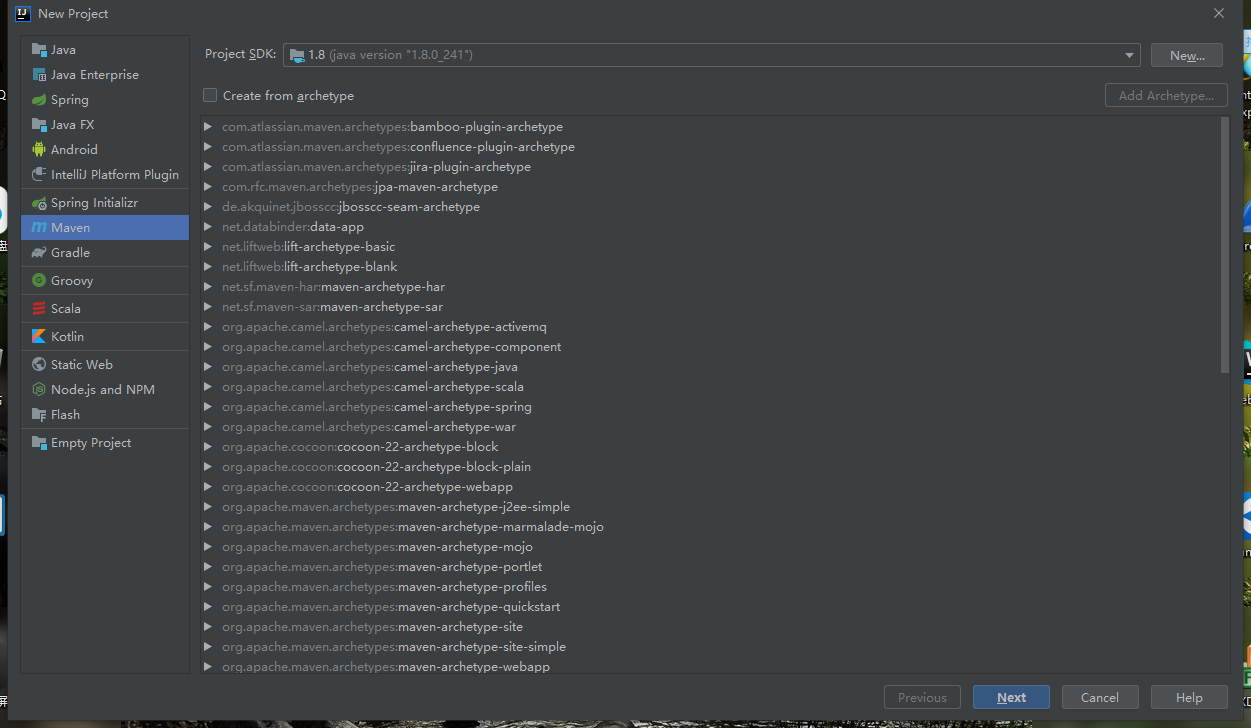Click the Gradle elephant icon

[39, 253]
